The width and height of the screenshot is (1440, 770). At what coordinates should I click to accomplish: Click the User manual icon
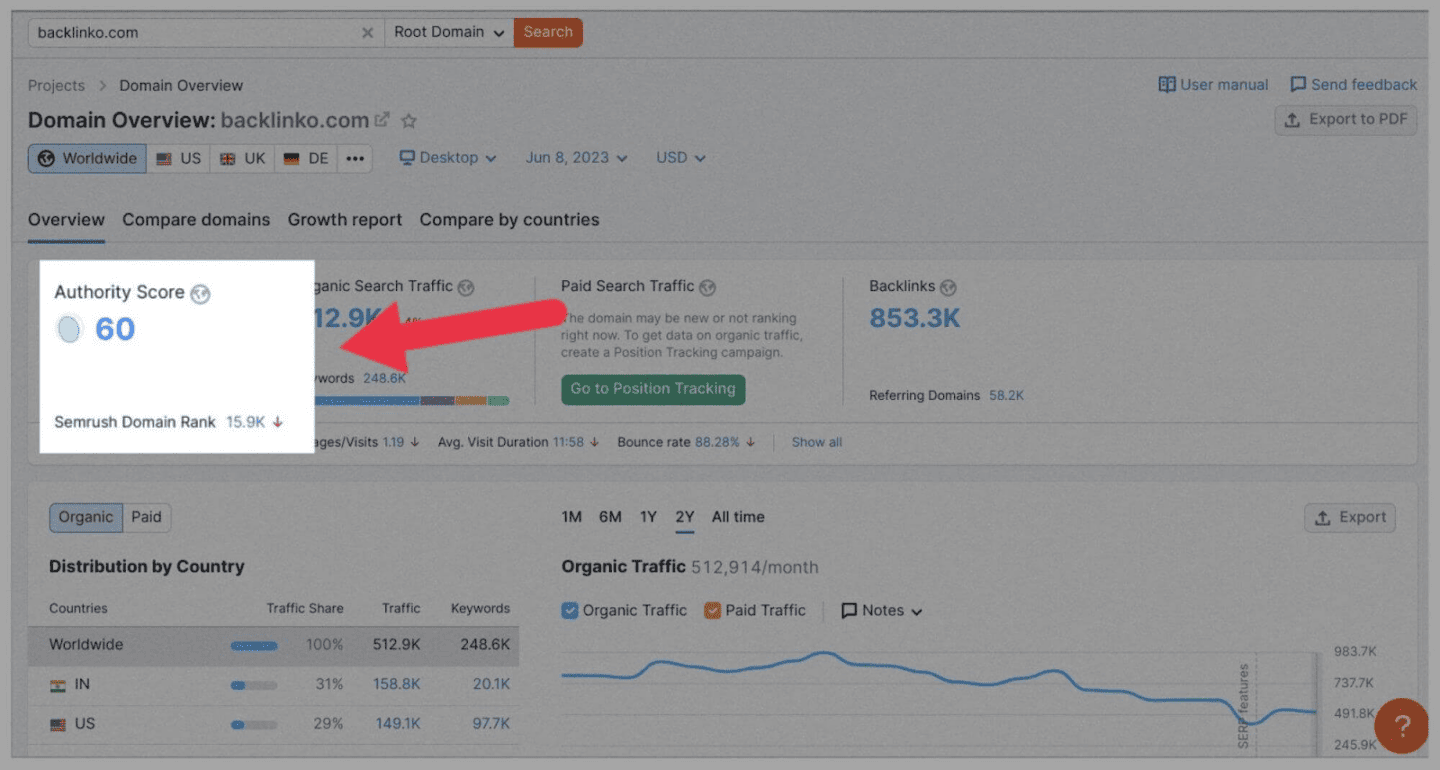(1167, 85)
